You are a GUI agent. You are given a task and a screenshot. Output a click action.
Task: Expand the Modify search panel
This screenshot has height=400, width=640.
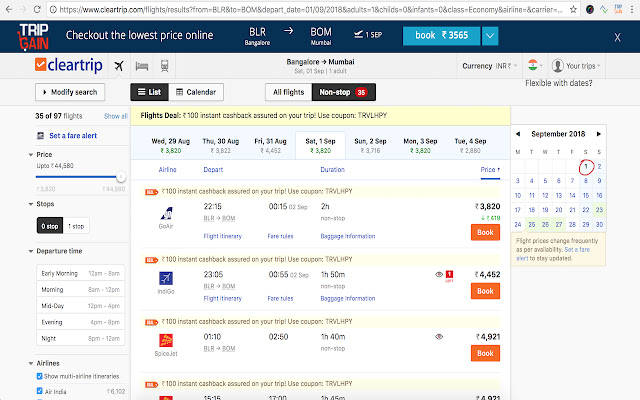point(70,92)
